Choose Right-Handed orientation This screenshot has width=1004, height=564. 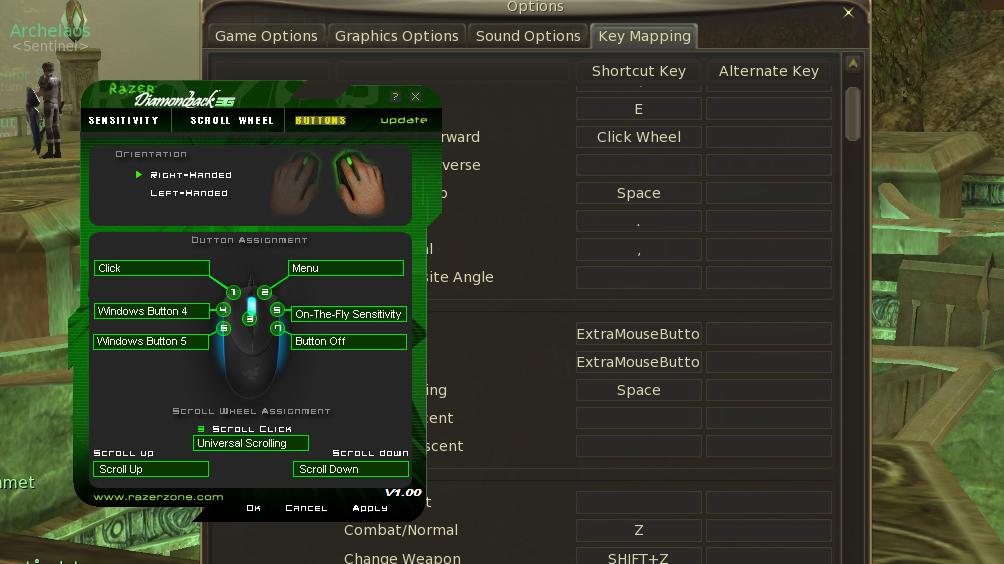click(x=191, y=175)
